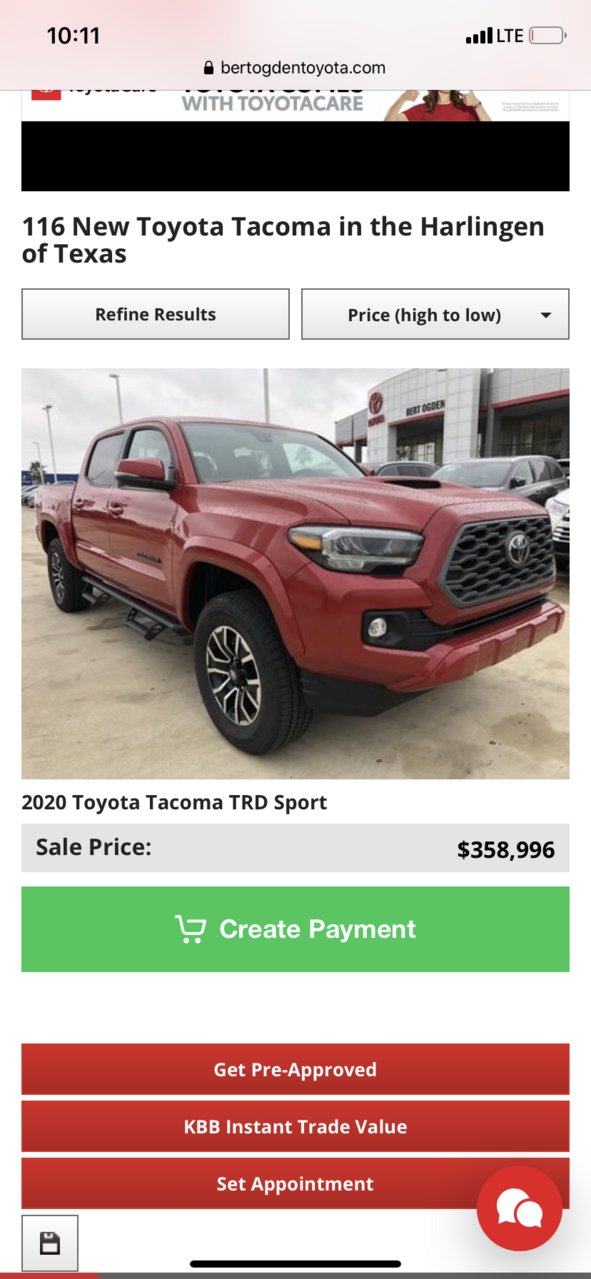Image resolution: width=591 pixels, height=1279 pixels.
Task: Tap the Toyota logo in top banner
Action: [x=46, y=92]
